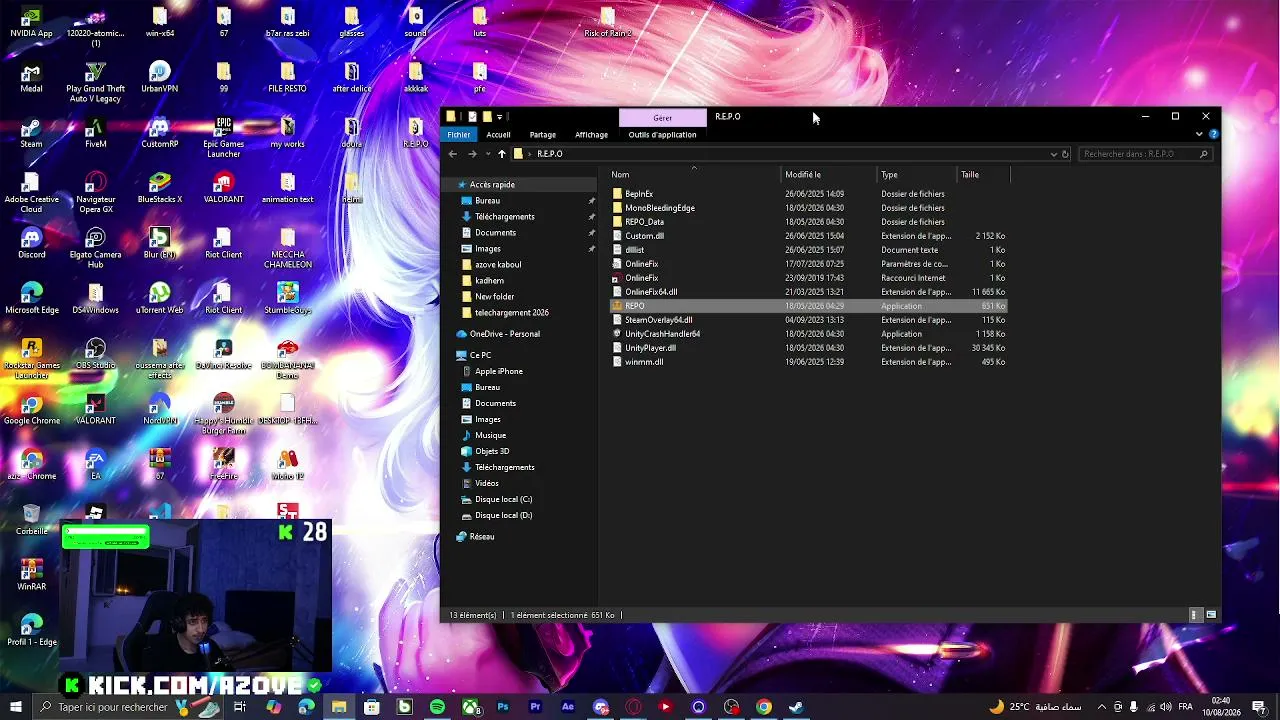Open the Affichage ribbon tab
1280x720 pixels.
pyautogui.click(x=591, y=134)
